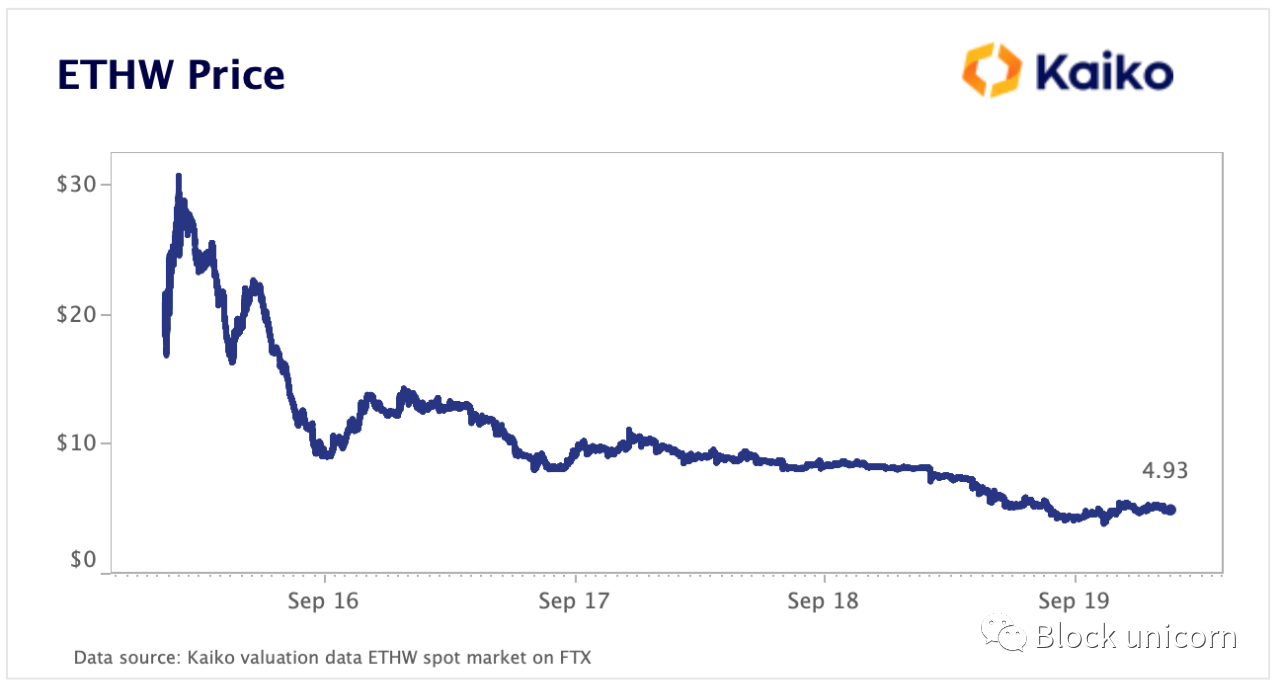Select the Sep 19 date label
This screenshot has width=1280, height=689.
pos(1073,601)
